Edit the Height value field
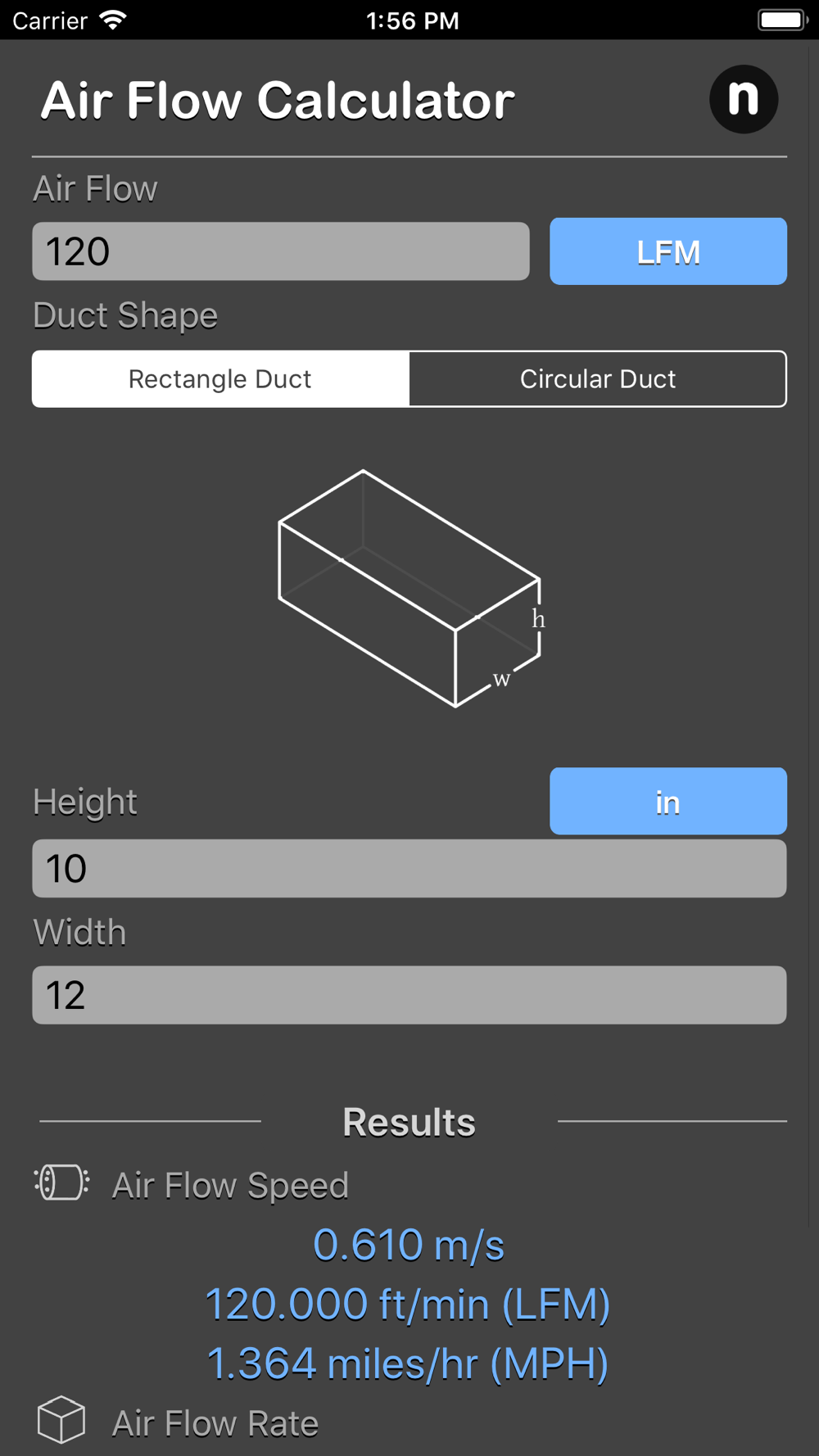 409,868
